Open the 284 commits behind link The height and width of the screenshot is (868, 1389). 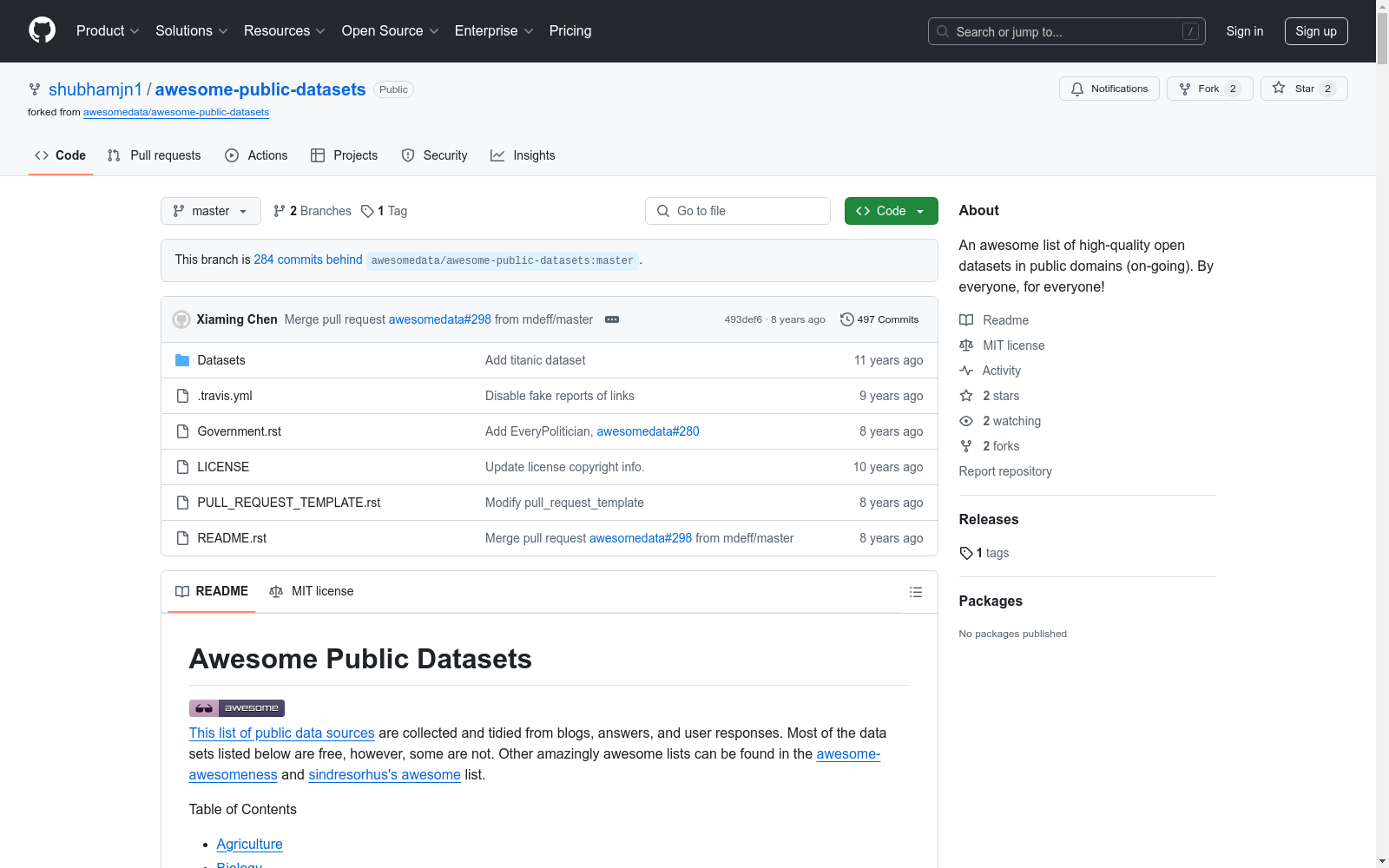308,260
